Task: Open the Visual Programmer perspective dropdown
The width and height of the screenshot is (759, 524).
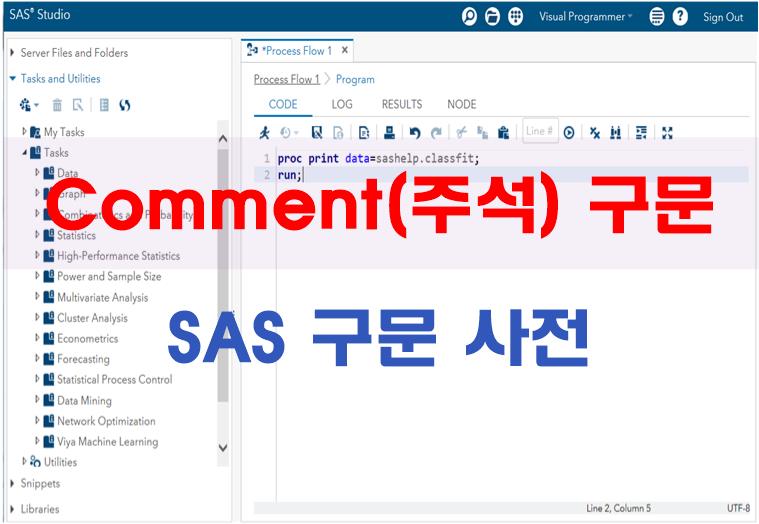Action: pos(586,17)
